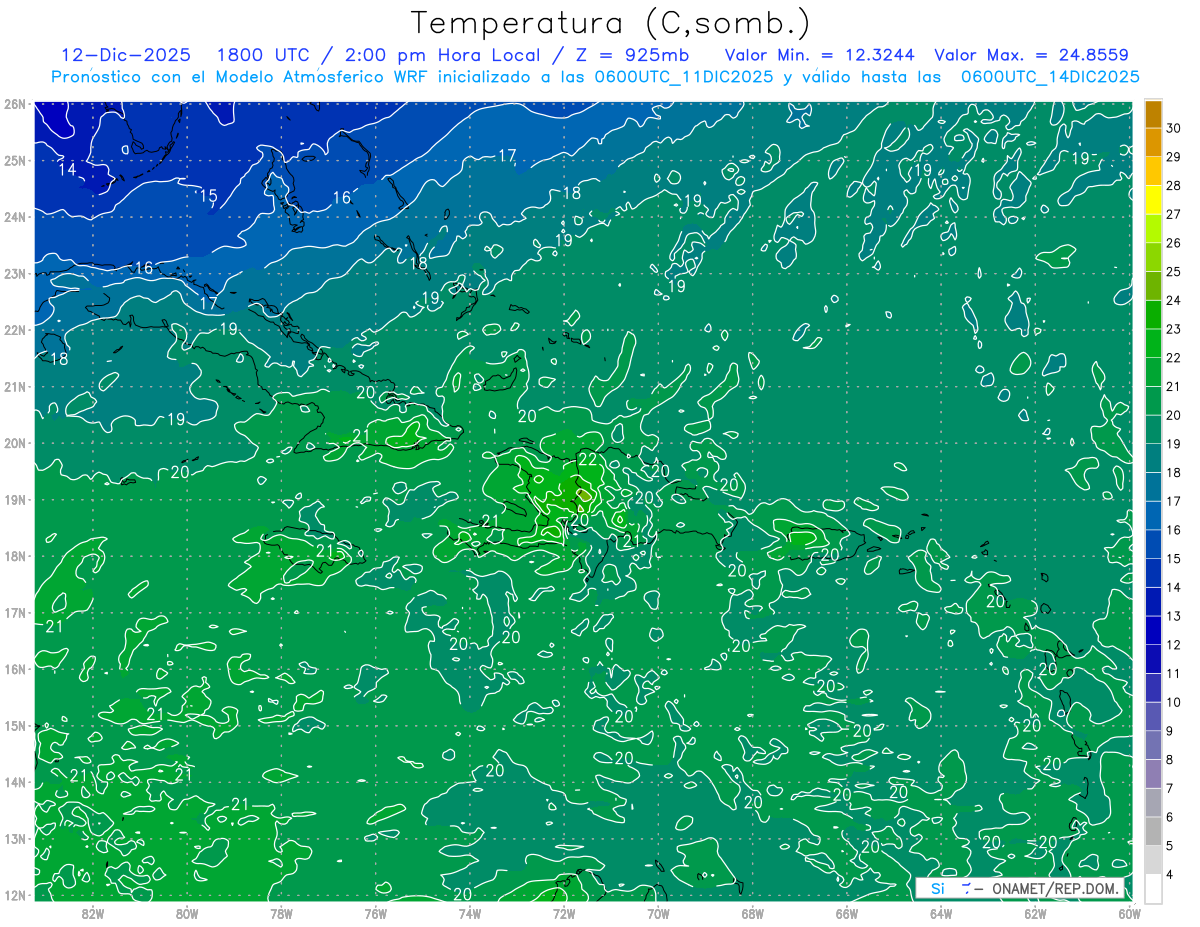The height and width of the screenshot is (927, 1200).
Task: Click the "18N" latitude axis label
Action: click(15, 556)
